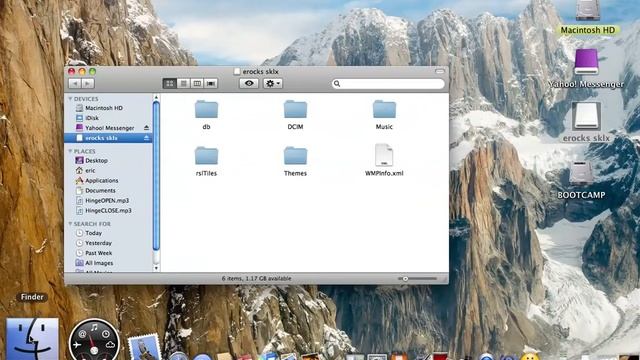Image resolution: width=640 pixels, height=360 pixels.
Task: Toggle toolbar with top-right pill button
Action: [x=440, y=71]
